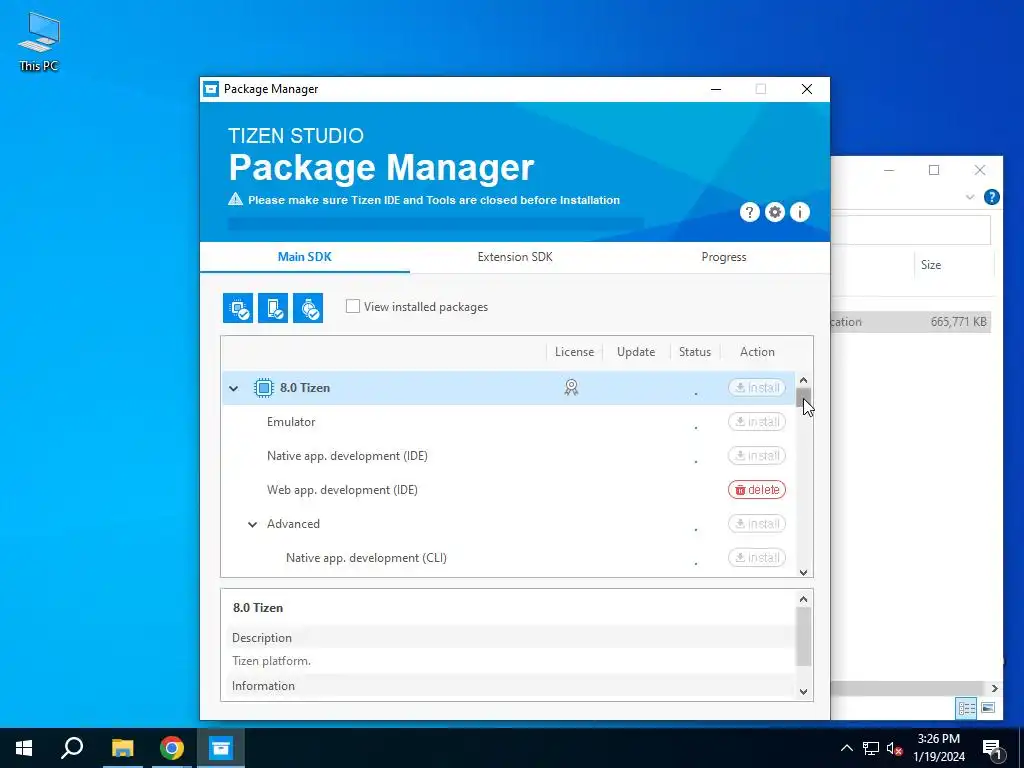Open the Package Manager help icon
1024x768 pixels.
click(x=750, y=212)
